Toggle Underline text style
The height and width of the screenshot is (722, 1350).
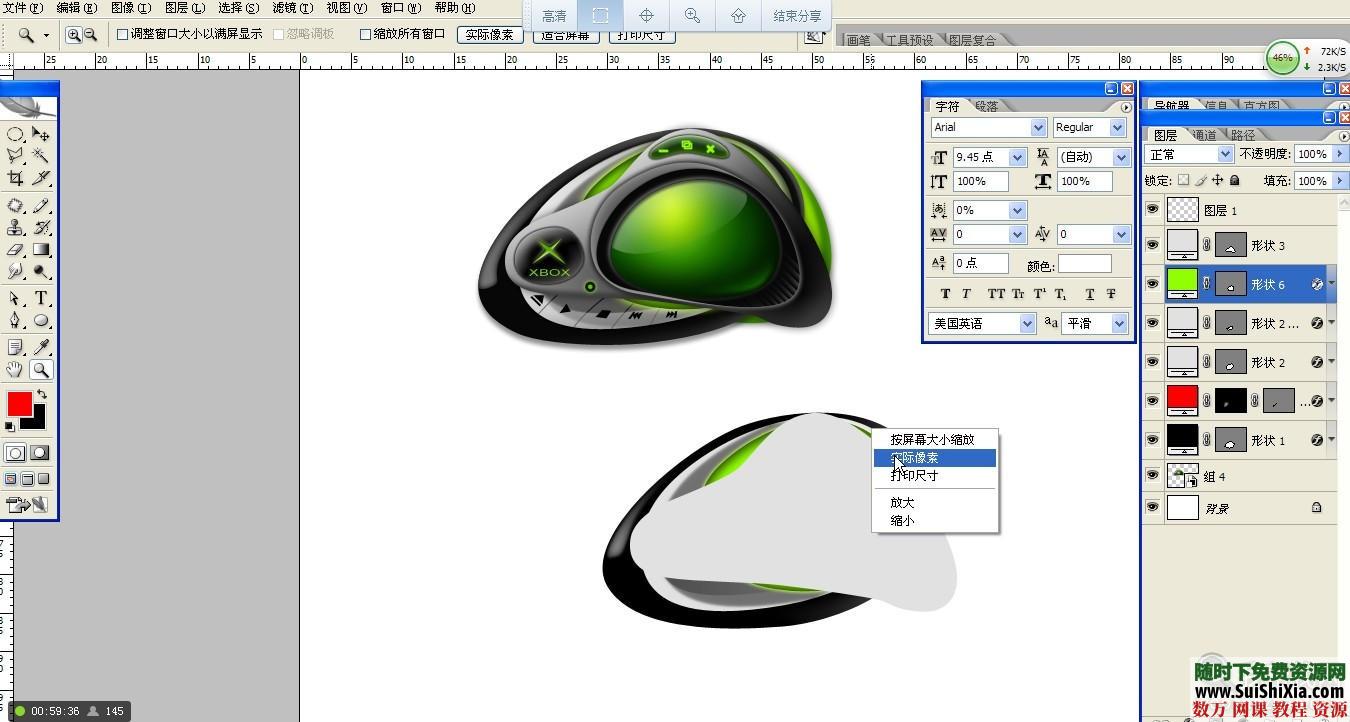click(x=1089, y=294)
